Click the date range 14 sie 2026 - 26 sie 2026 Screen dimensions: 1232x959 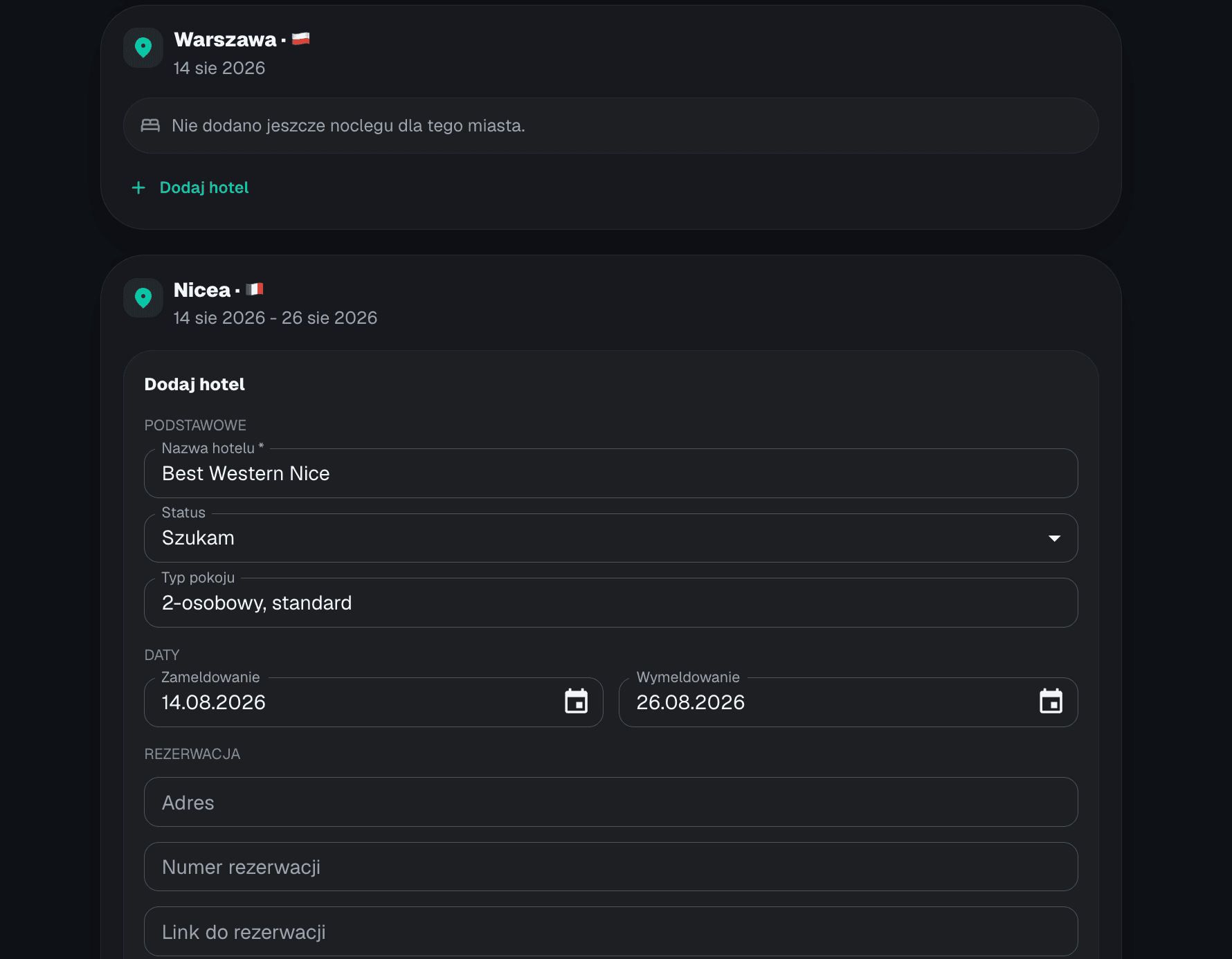[x=275, y=318]
